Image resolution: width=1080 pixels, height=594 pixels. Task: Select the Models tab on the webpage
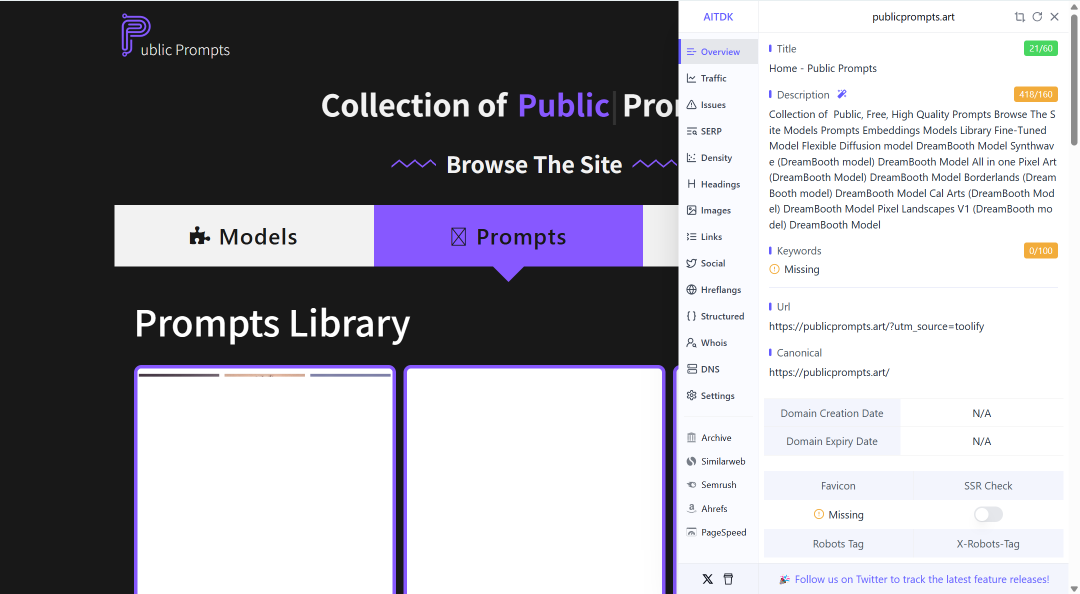point(244,236)
